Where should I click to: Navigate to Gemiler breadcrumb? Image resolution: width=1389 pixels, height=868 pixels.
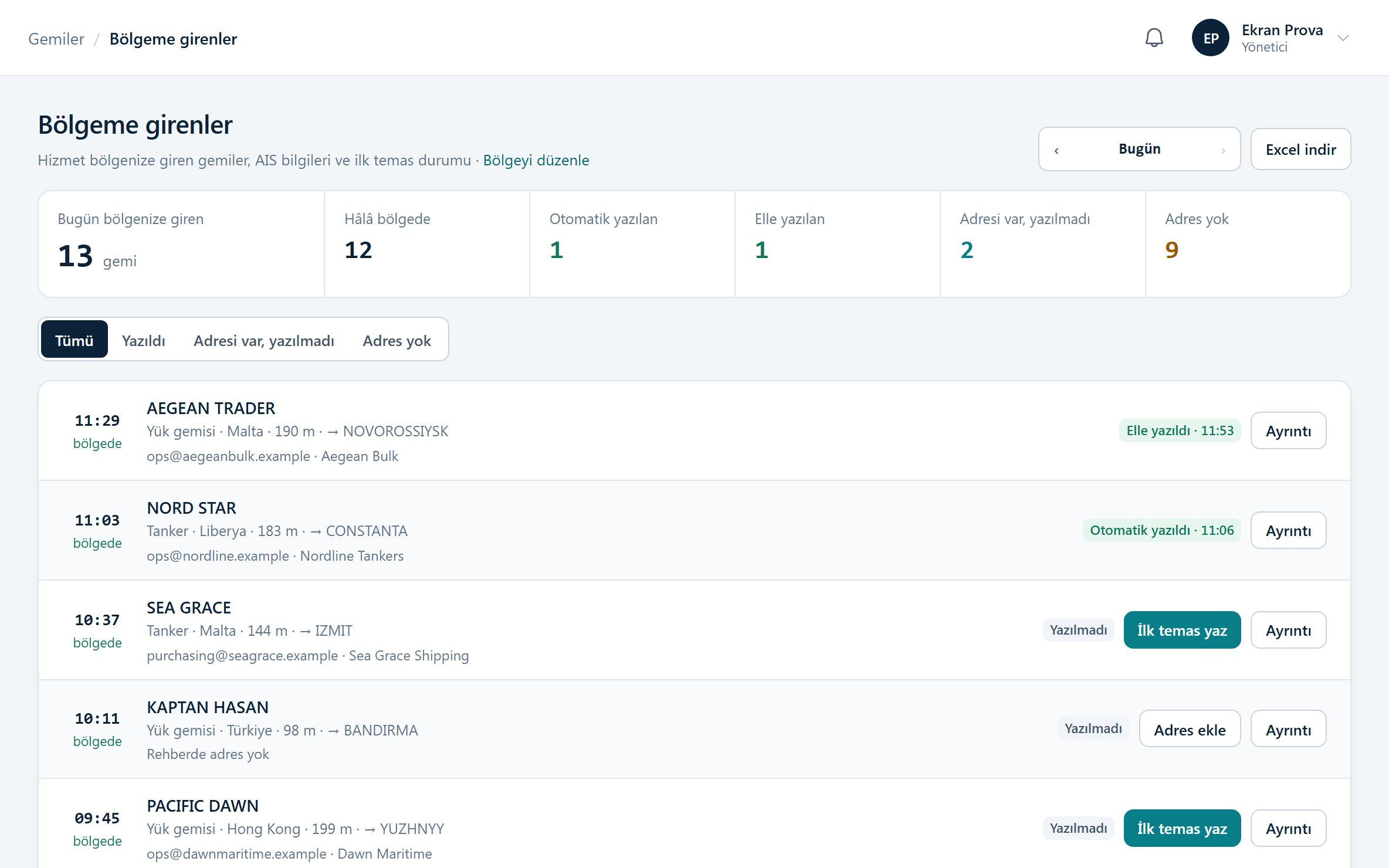[56, 39]
